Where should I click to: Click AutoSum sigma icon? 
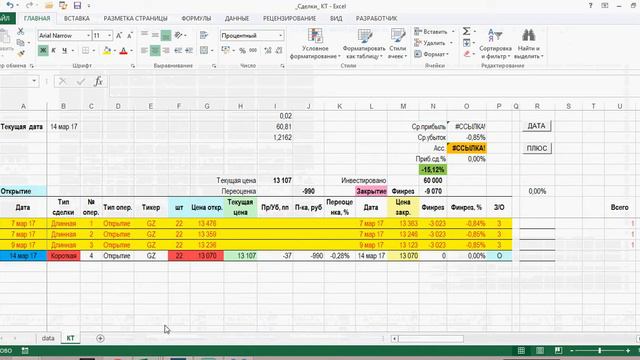466,31
